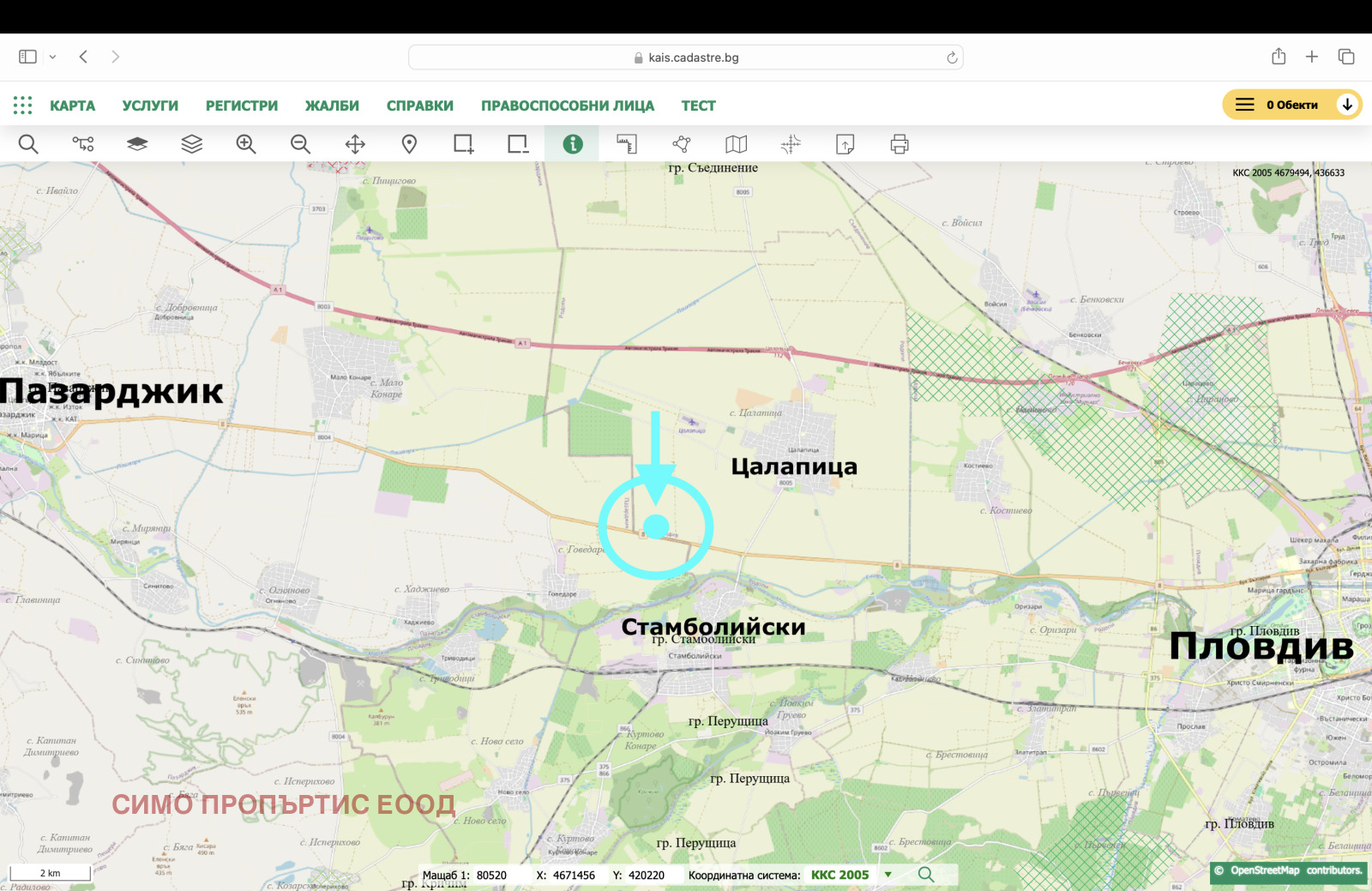Open the РЕГИСТРИ menu
Viewport: 1372px width, 891px height.
pyautogui.click(x=242, y=105)
